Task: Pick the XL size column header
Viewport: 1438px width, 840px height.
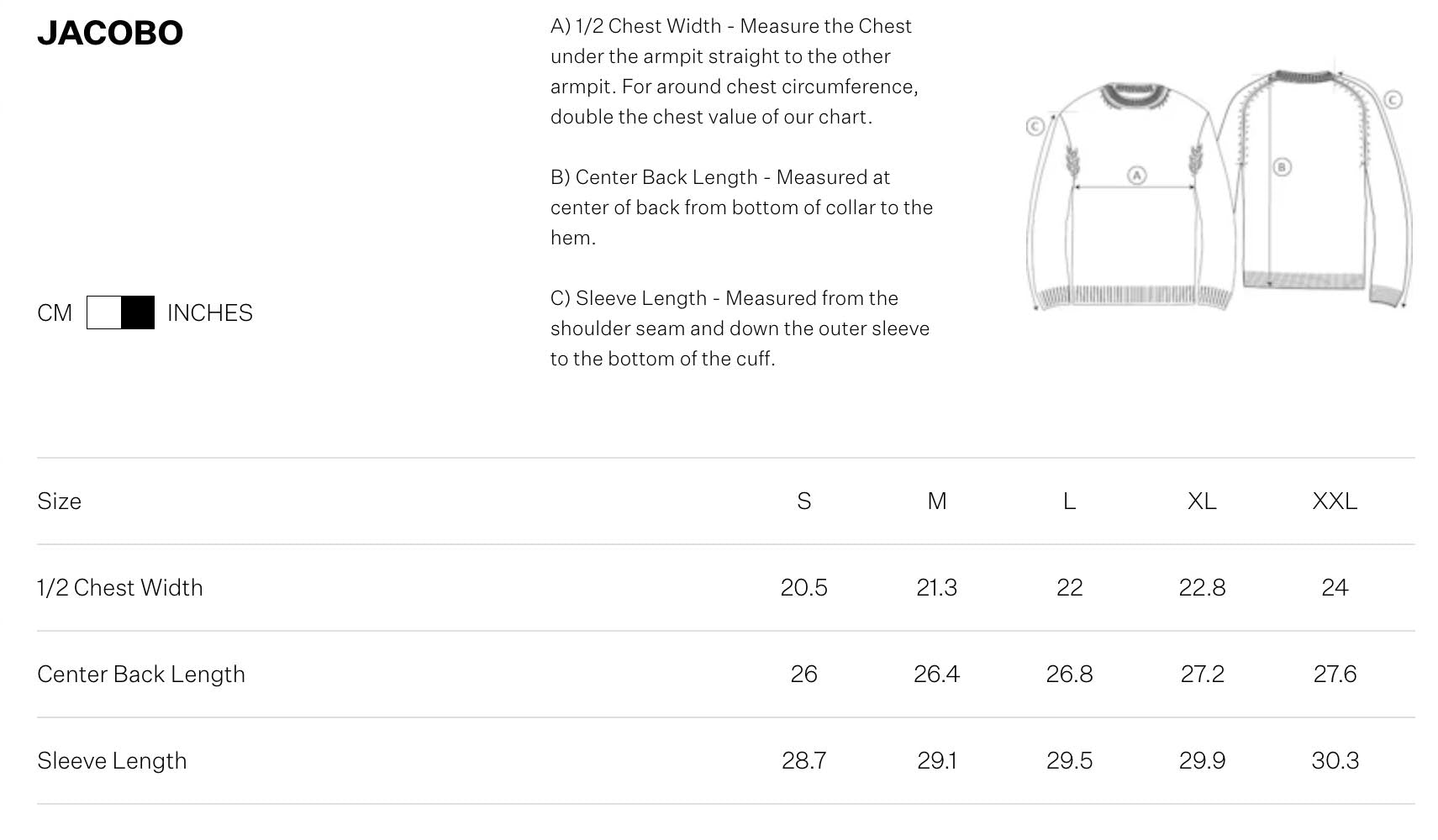Action: [1201, 501]
